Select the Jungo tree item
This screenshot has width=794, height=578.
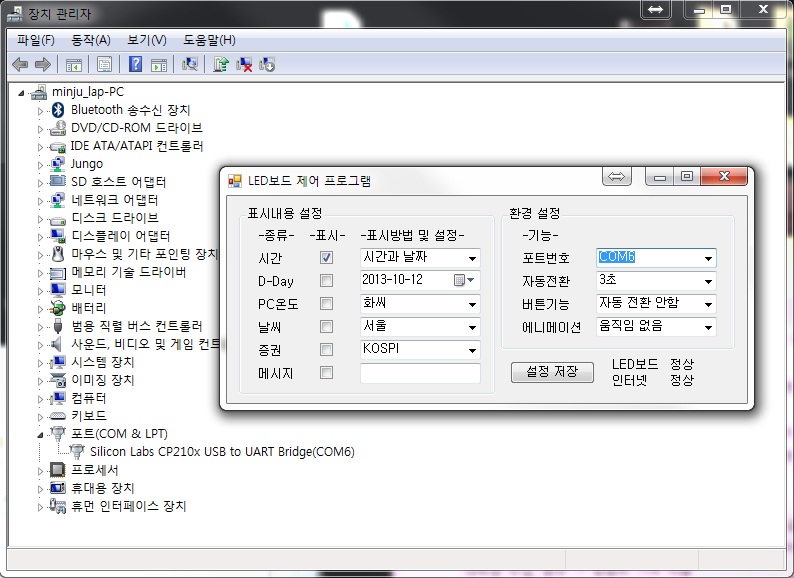87,164
